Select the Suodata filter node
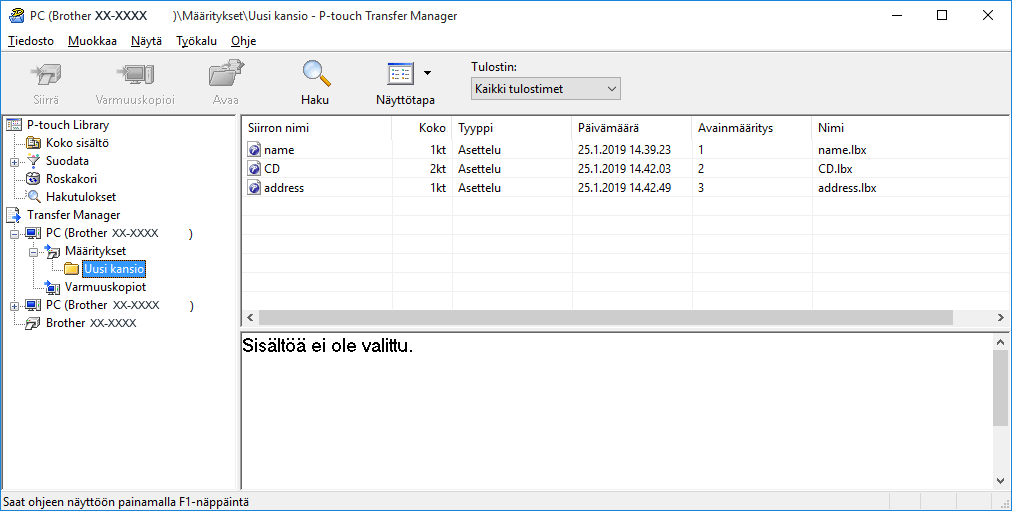 [x=67, y=161]
